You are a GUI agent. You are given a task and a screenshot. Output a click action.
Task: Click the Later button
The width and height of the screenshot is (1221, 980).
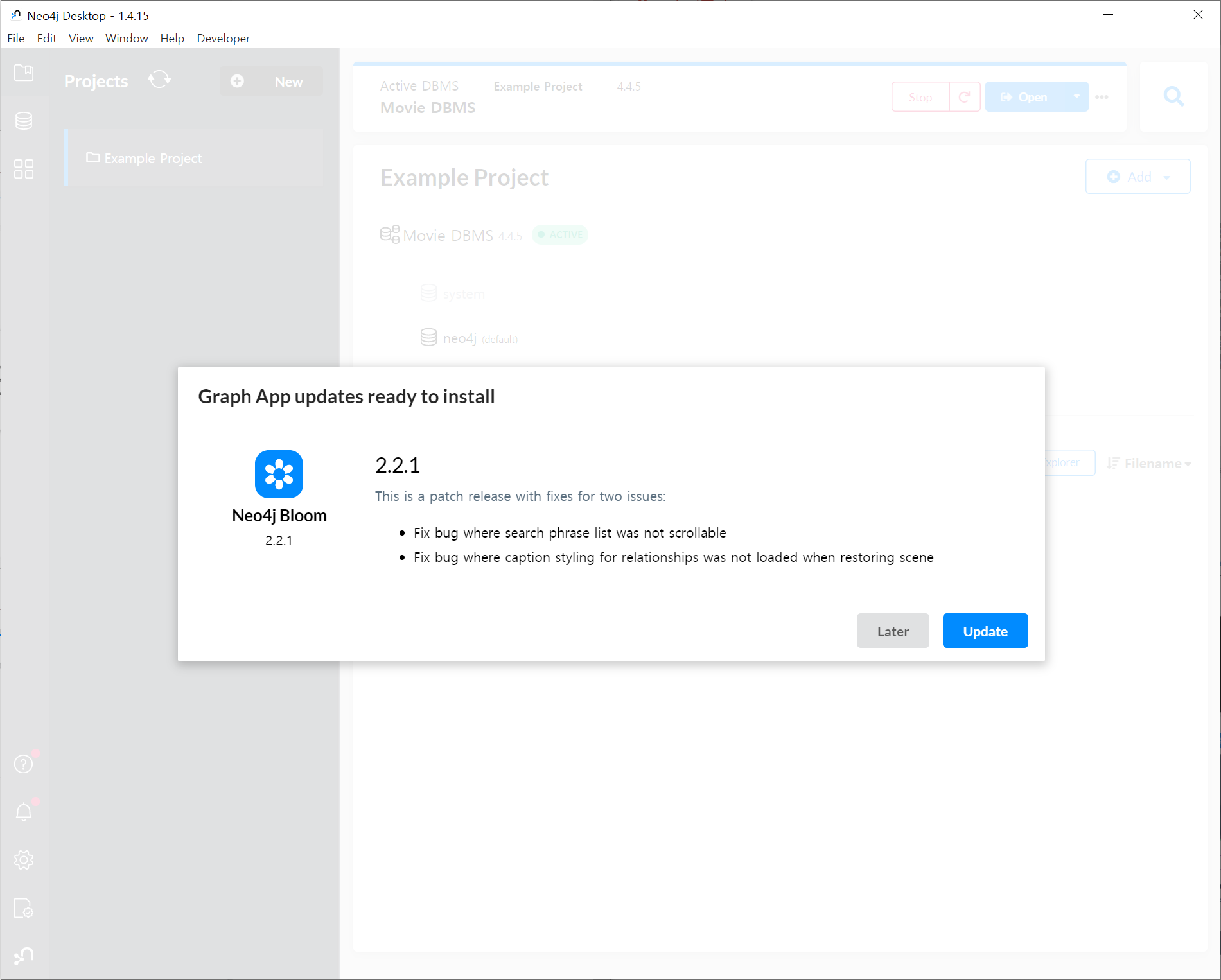pos(893,631)
